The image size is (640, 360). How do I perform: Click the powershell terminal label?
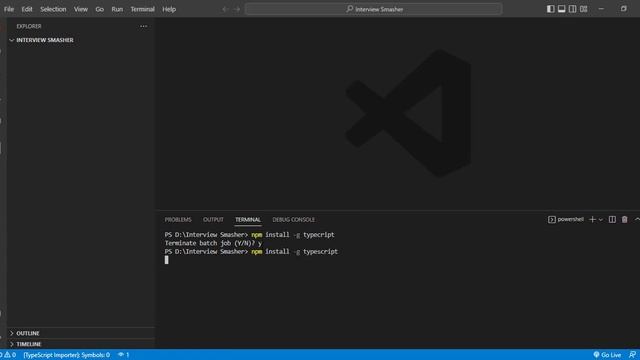566,220
